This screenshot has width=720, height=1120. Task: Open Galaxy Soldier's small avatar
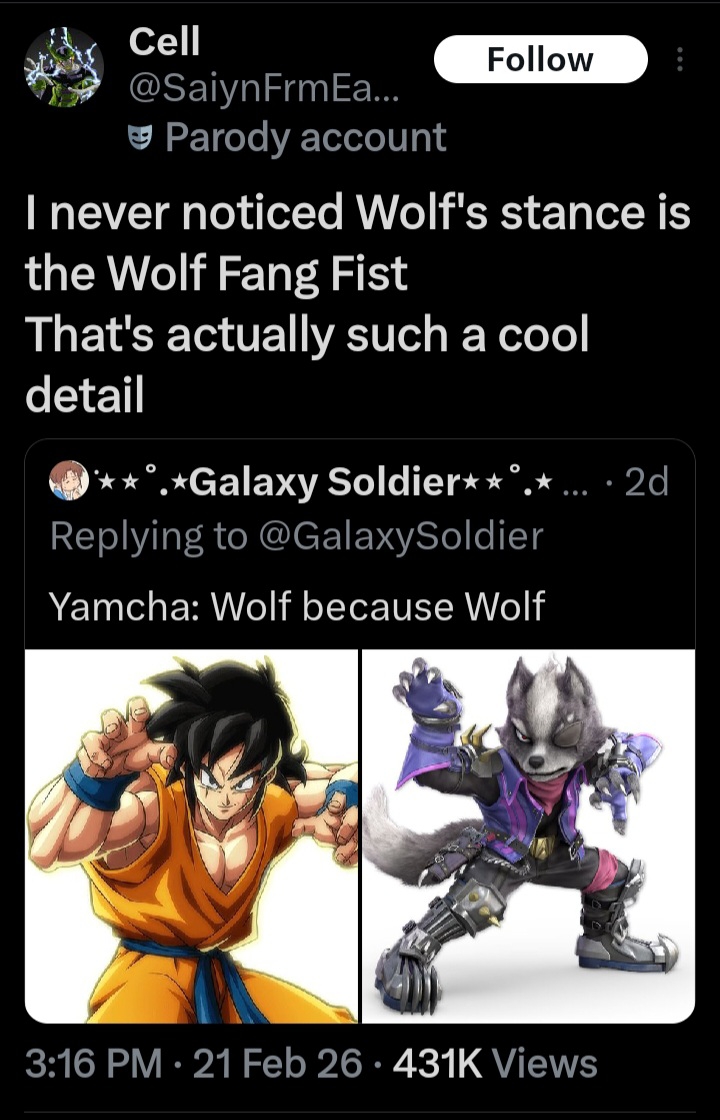point(68,485)
